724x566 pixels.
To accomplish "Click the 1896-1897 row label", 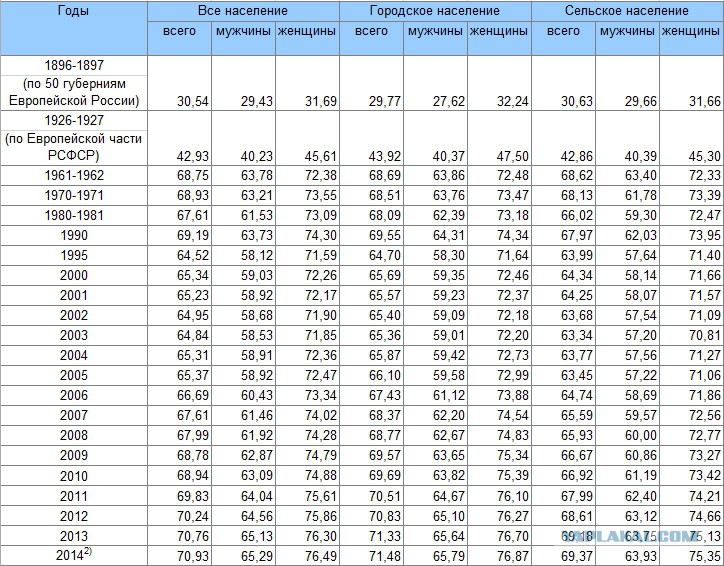I will point(74,63).
